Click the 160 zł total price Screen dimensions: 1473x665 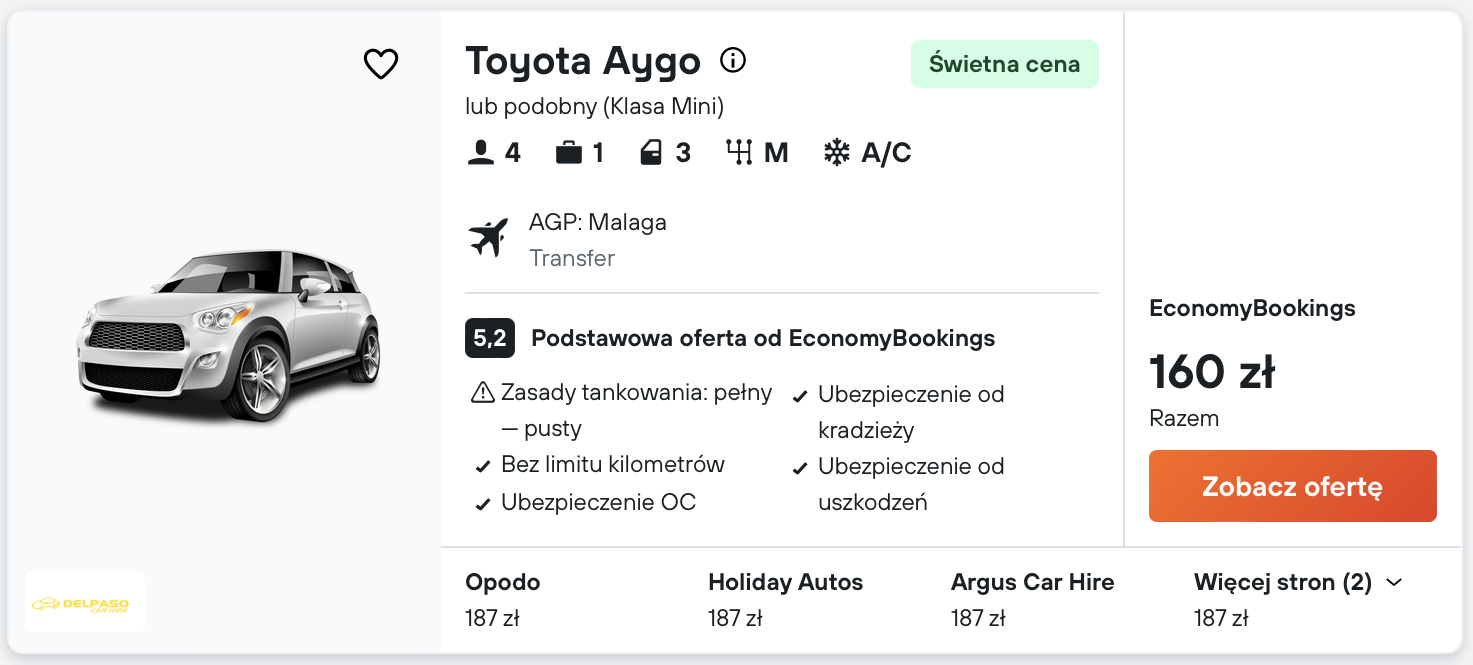1212,372
